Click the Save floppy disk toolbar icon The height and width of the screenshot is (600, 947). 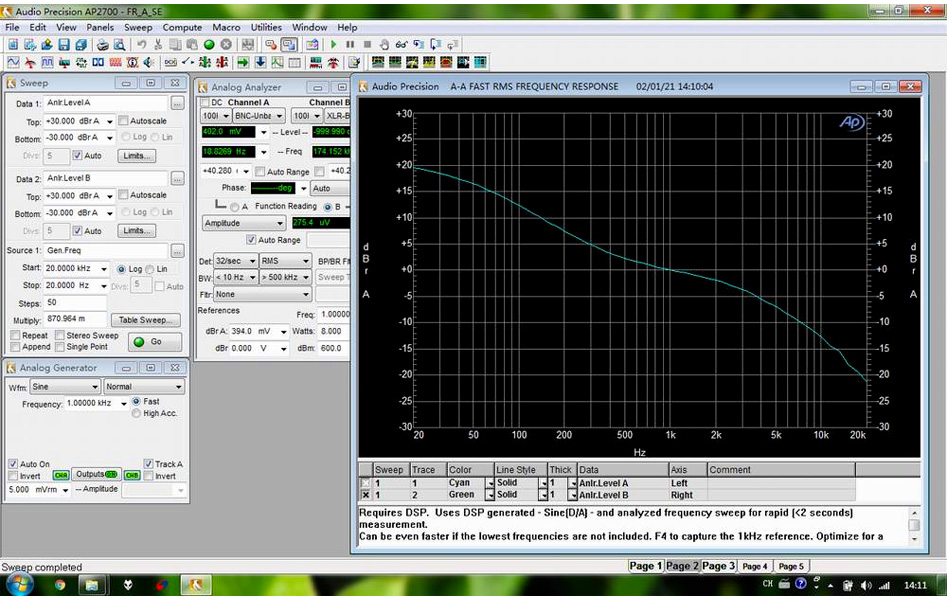(63, 44)
